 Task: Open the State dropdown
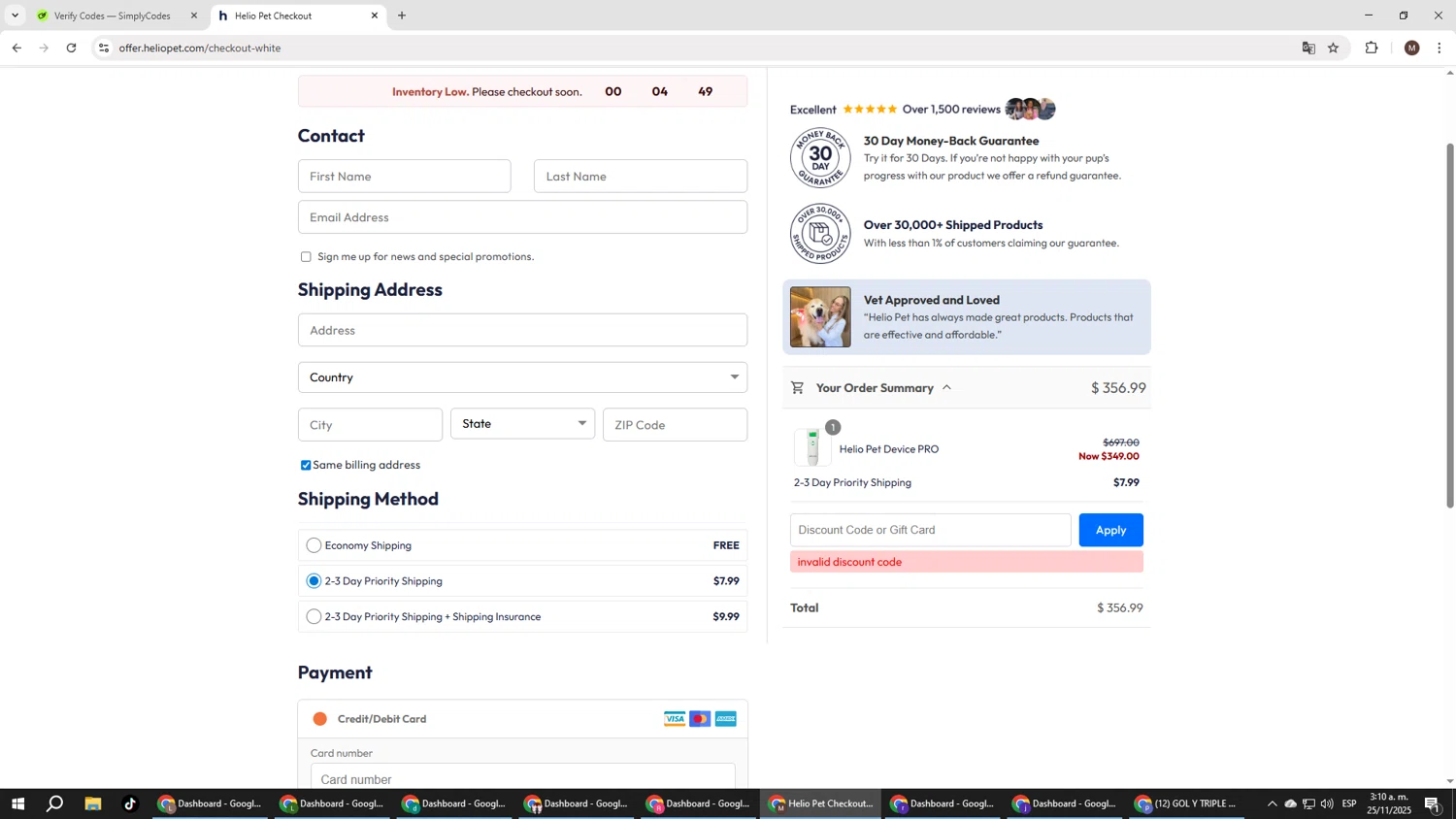[522, 424]
